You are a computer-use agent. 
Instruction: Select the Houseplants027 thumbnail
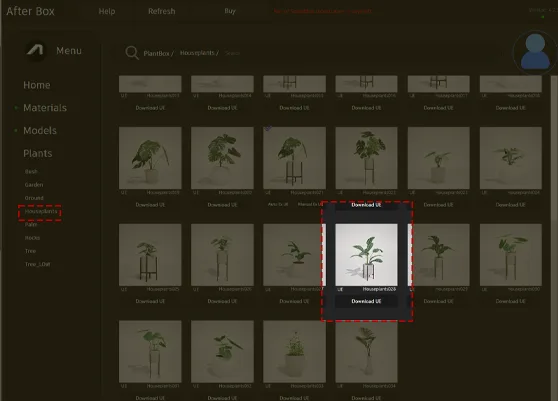click(293, 255)
